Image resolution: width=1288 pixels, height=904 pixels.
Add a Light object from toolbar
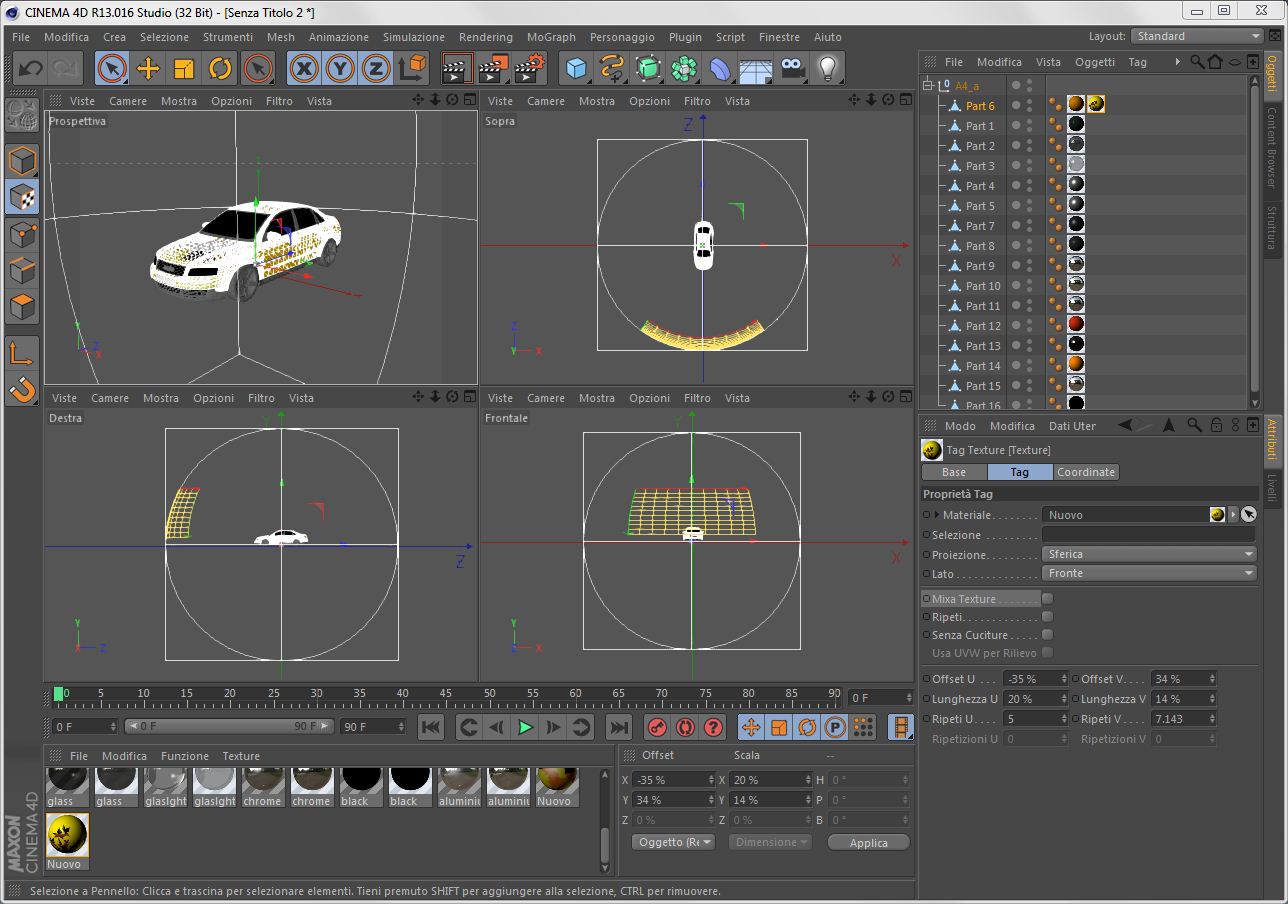(x=827, y=68)
